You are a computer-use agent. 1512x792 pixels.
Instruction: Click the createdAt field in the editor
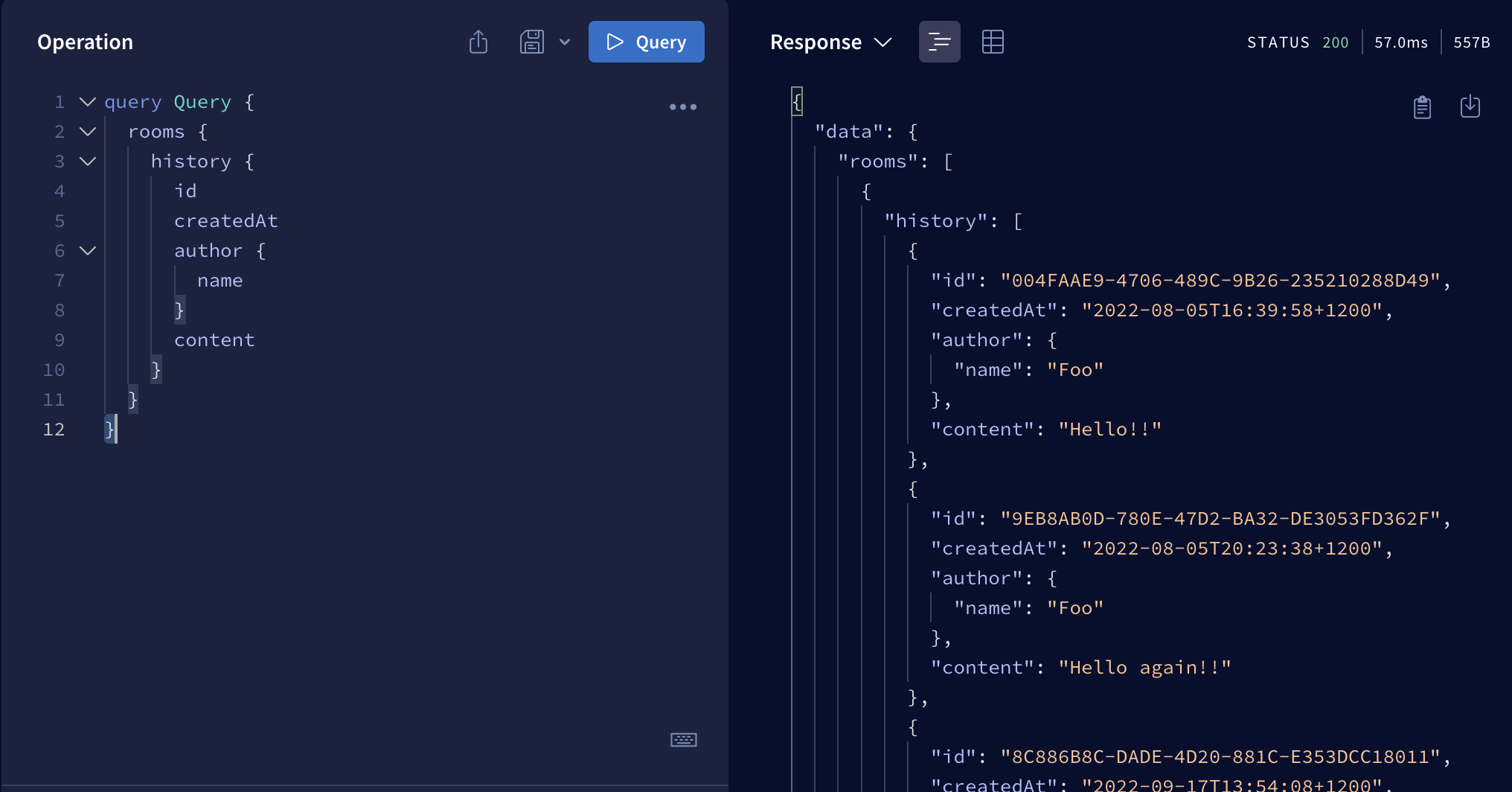tap(225, 221)
